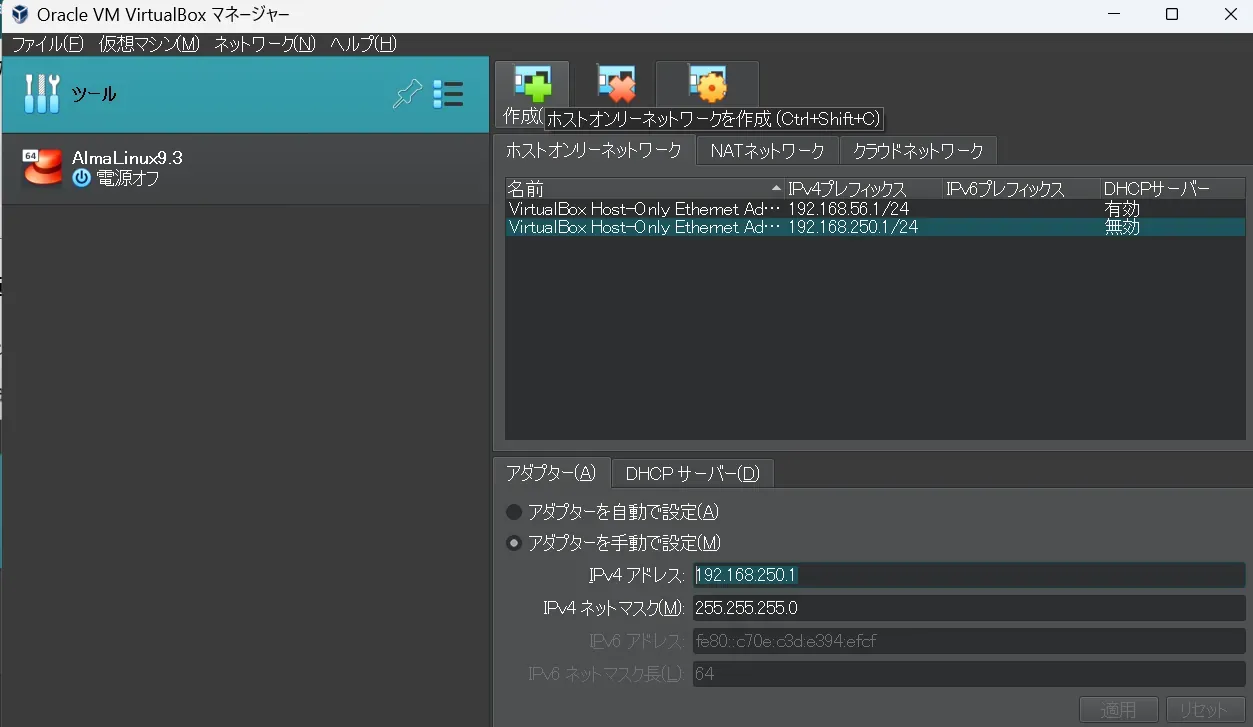
Task: Click the pin icon in the Tools row
Action: pos(407,94)
